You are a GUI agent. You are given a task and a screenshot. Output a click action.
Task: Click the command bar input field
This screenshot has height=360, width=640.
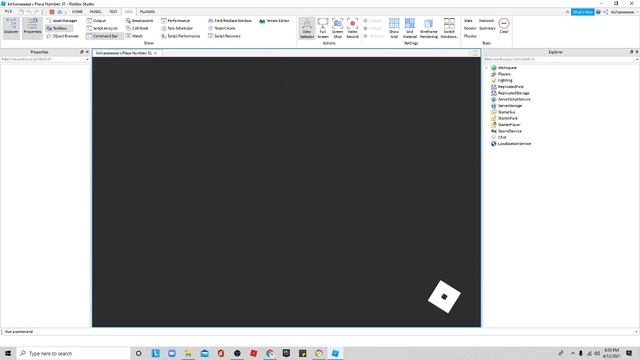click(x=319, y=332)
